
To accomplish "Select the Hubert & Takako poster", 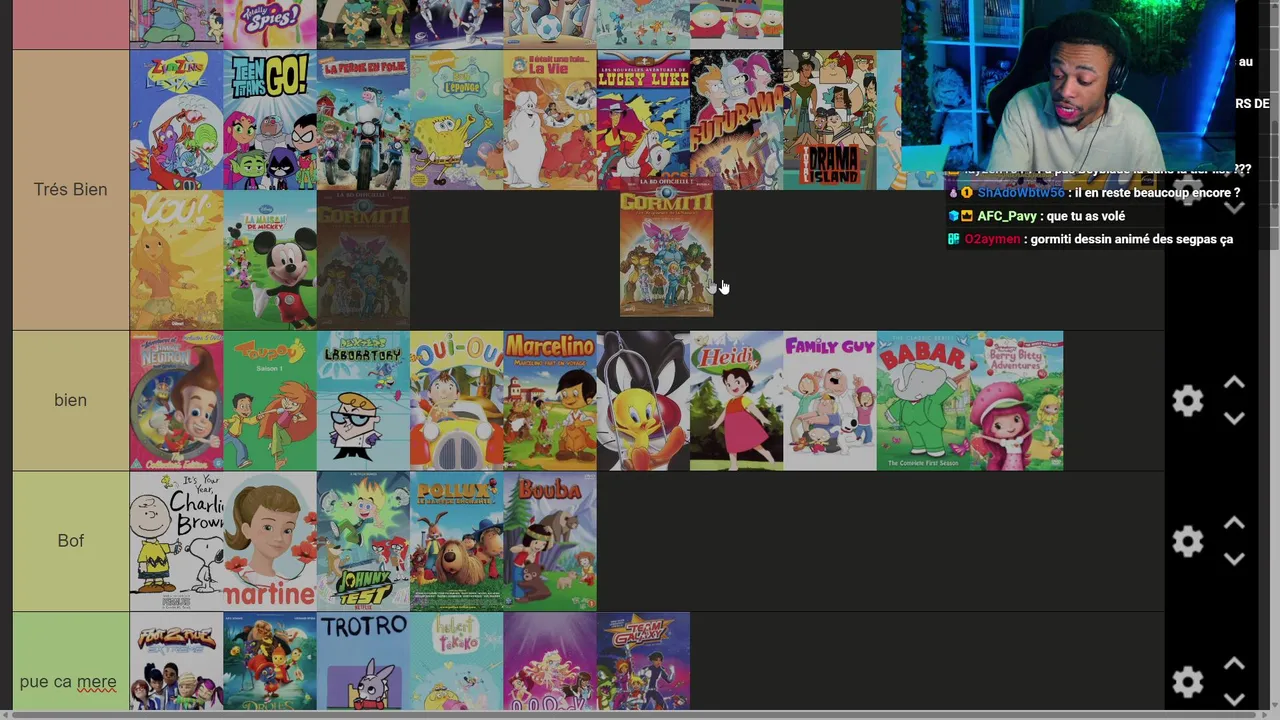I will tap(457, 662).
